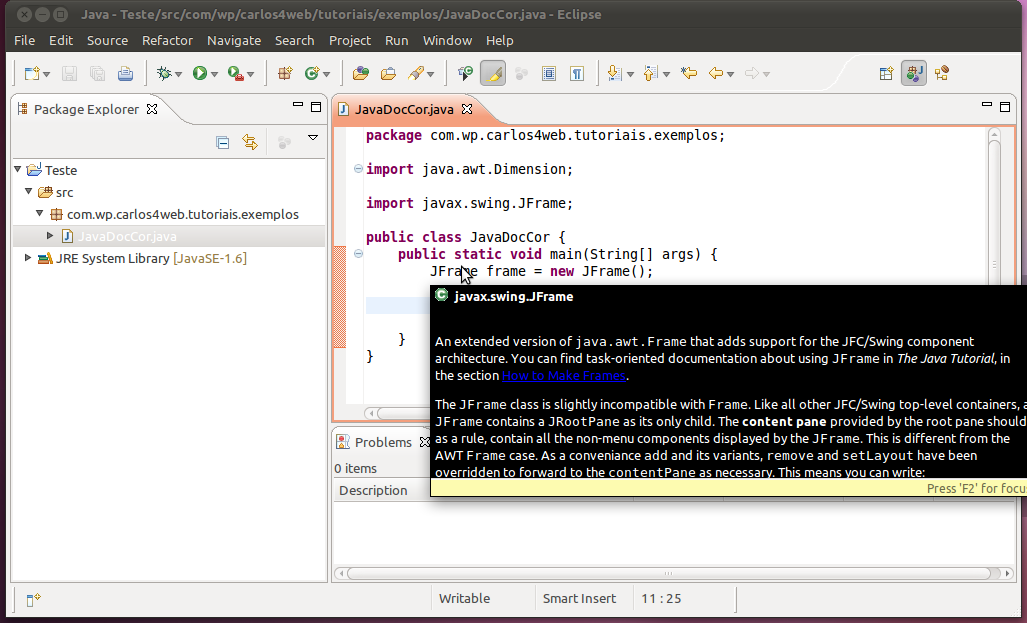This screenshot has height=623, width=1027.
Task: Open the Navigate menu
Action: click(234, 41)
